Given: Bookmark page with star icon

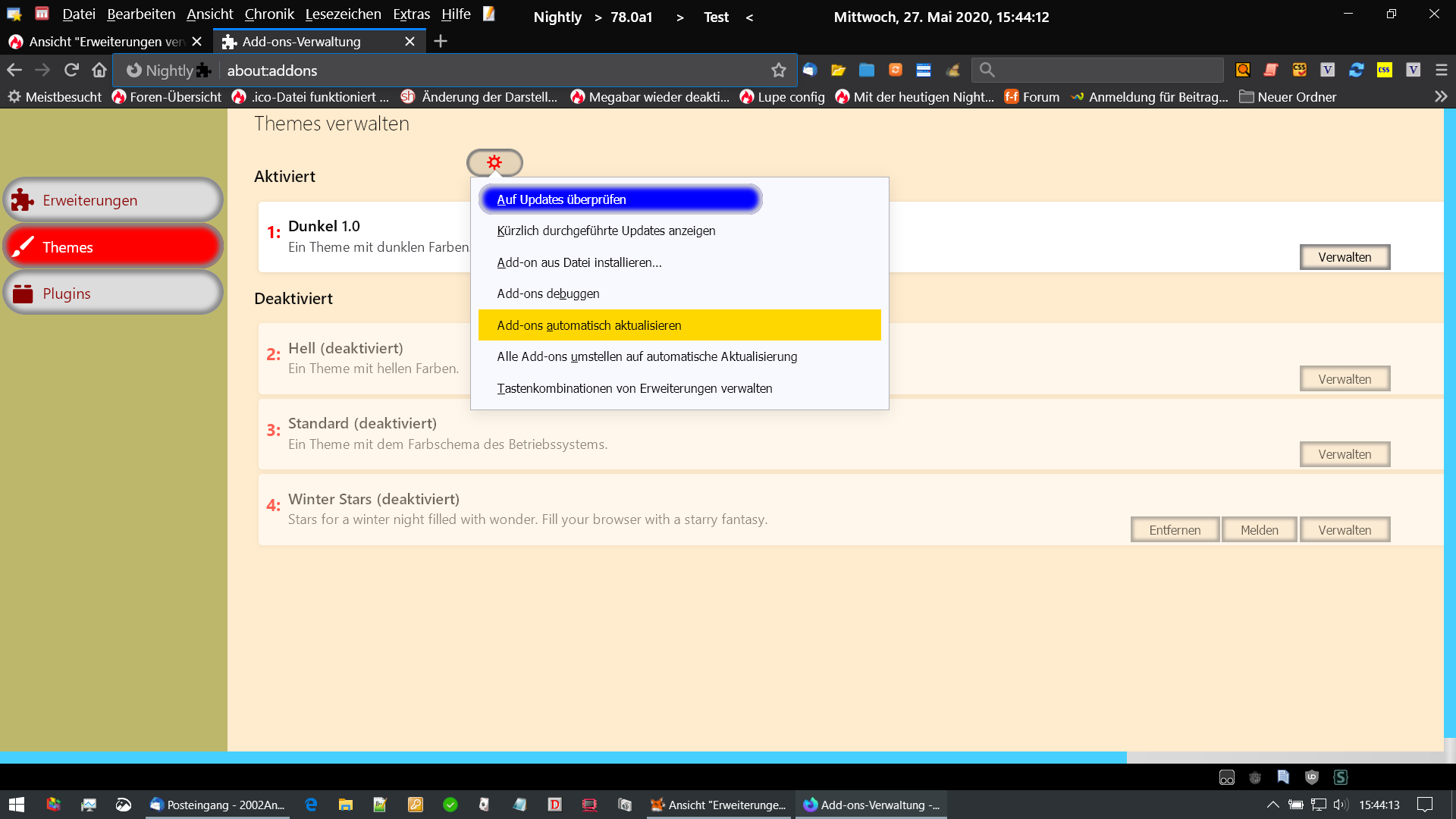Looking at the screenshot, I should point(778,71).
